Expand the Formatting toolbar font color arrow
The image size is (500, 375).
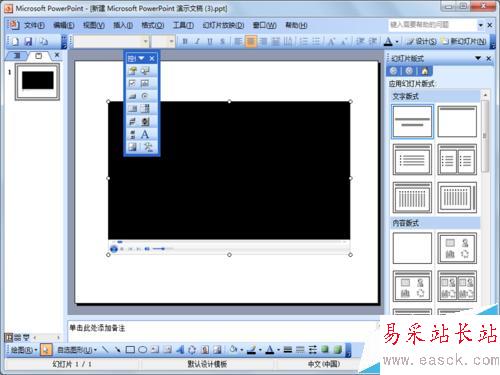coord(397,42)
